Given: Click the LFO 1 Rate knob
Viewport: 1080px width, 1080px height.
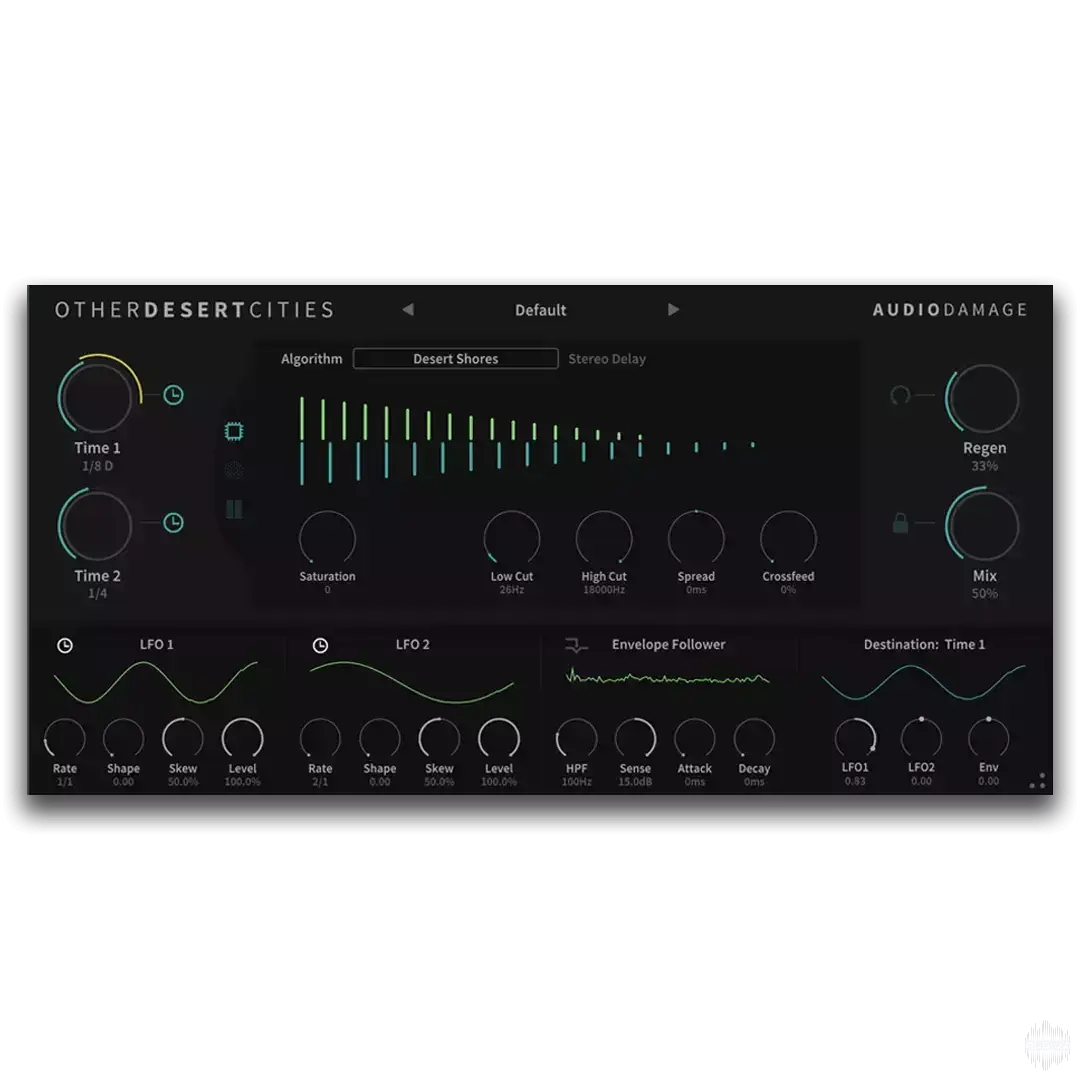Looking at the screenshot, I should tap(65, 738).
